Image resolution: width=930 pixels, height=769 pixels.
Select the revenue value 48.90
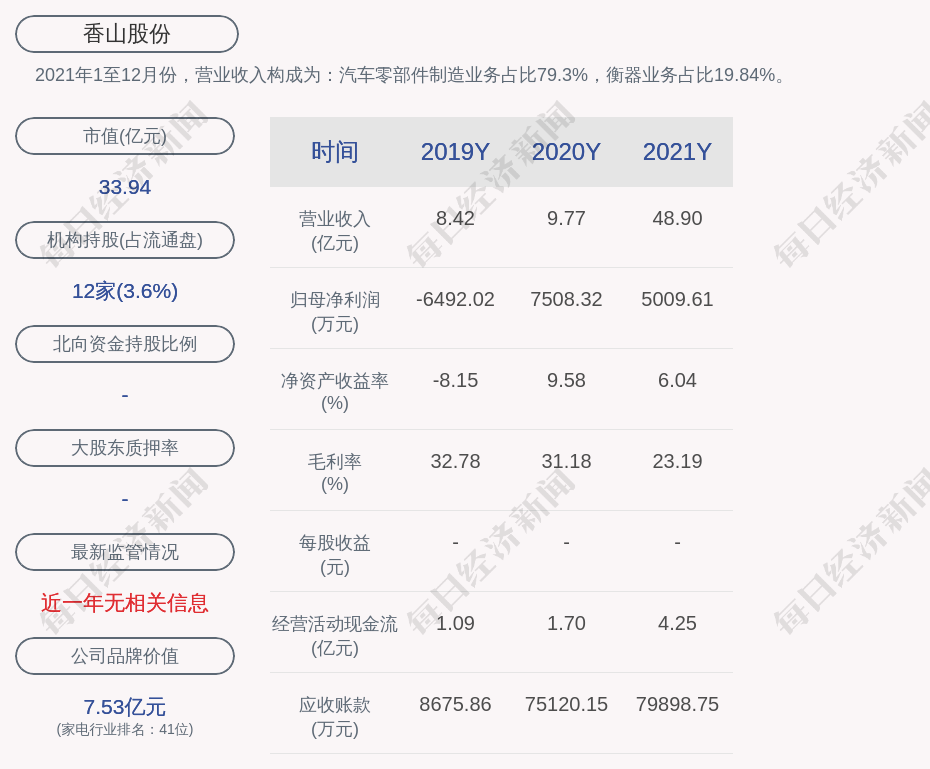point(677,218)
